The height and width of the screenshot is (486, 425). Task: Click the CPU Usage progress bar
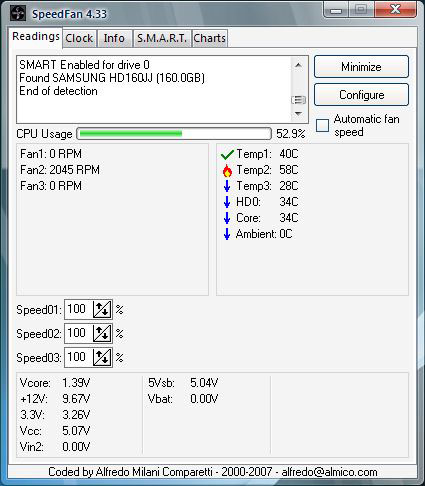point(174,134)
